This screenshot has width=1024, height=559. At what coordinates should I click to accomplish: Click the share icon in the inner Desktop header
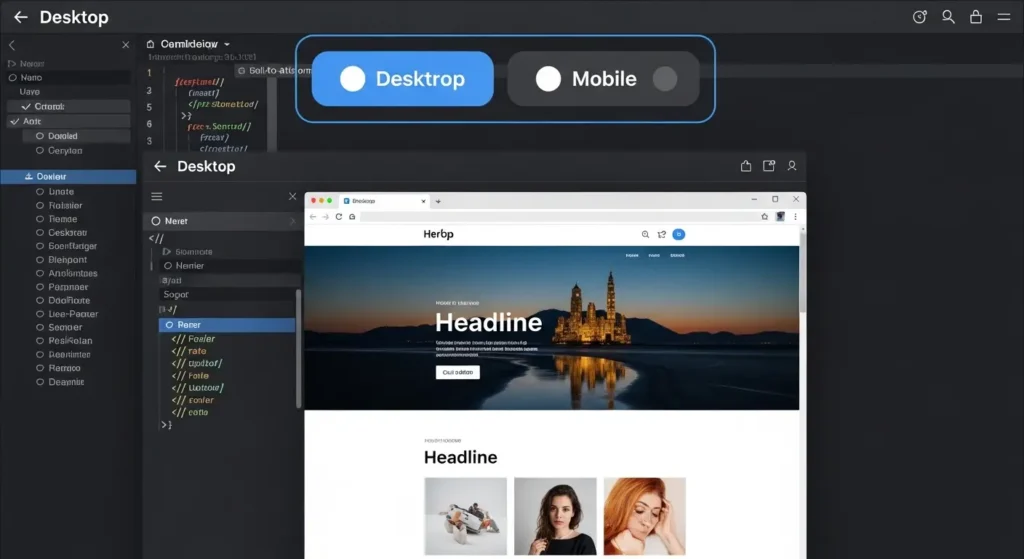click(x=745, y=166)
